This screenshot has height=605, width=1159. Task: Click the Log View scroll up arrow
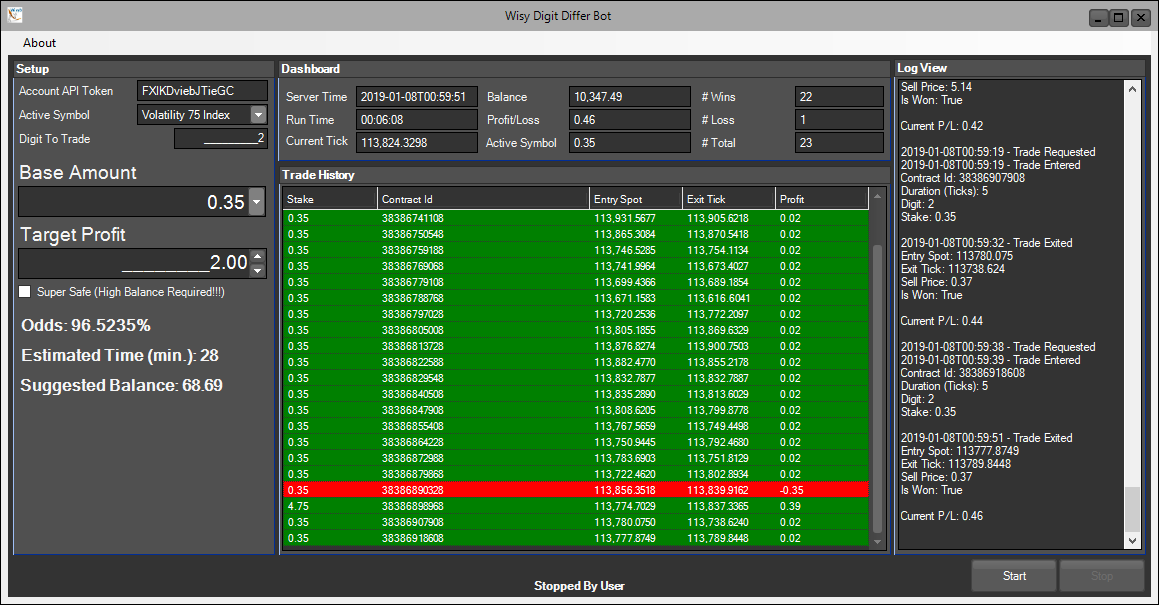(1132, 89)
